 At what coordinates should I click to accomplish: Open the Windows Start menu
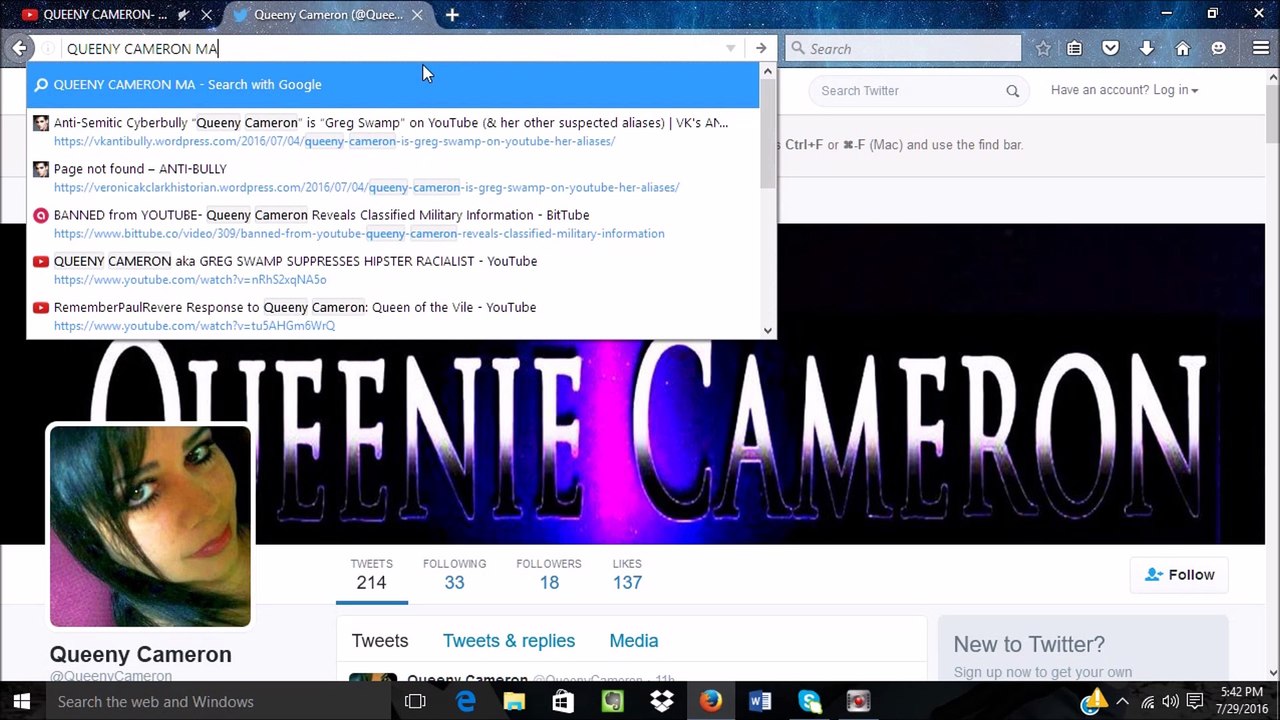[x=21, y=702]
